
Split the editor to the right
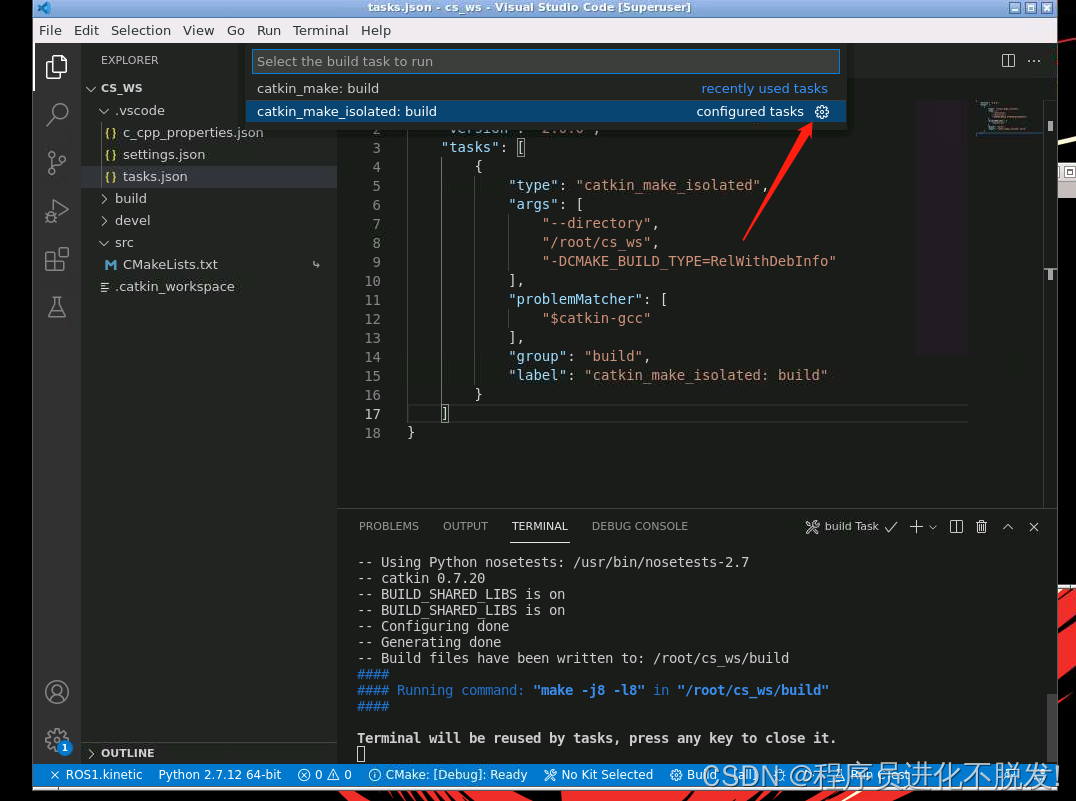point(1008,60)
